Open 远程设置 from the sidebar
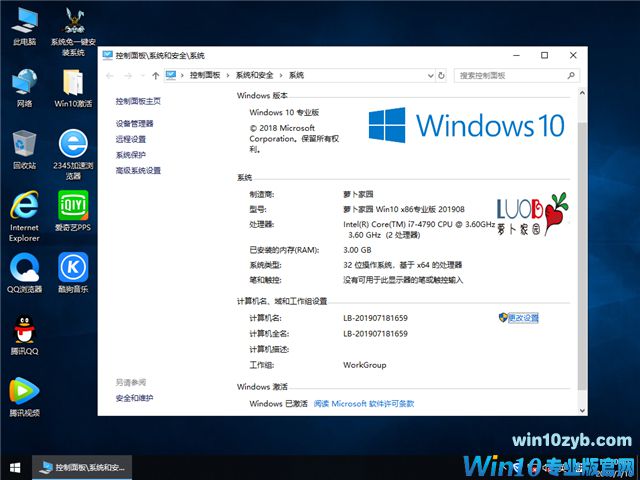Image resolution: width=640 pixels, height=480 pixels. (x=131, y=139)
